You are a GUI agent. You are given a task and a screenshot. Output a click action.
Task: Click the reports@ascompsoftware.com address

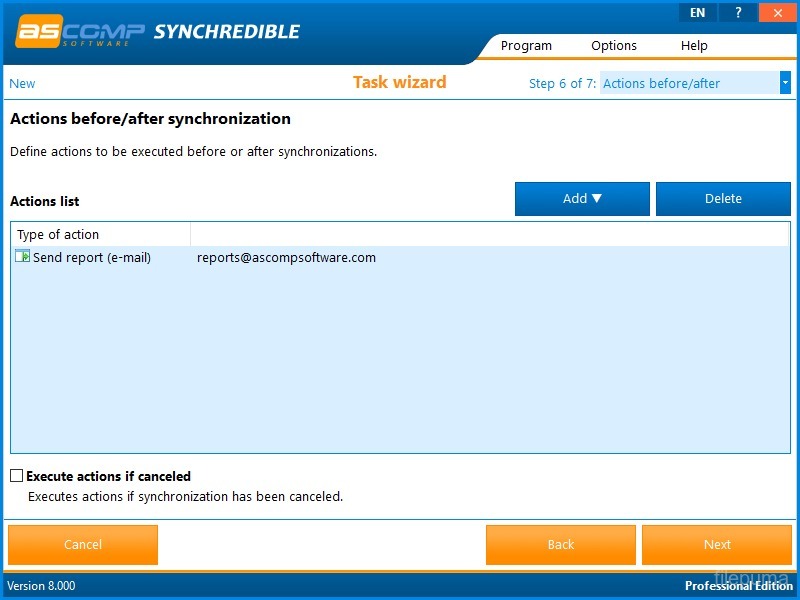click(286, 257)
